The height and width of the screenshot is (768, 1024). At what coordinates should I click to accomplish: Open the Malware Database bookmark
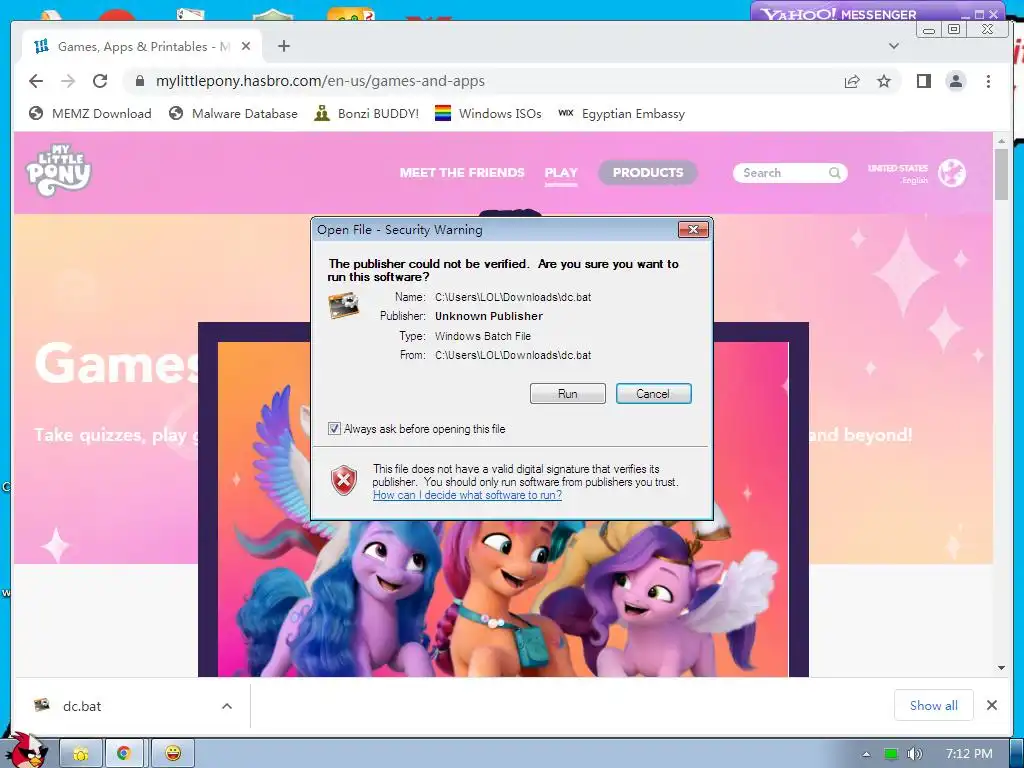point(232,114)
